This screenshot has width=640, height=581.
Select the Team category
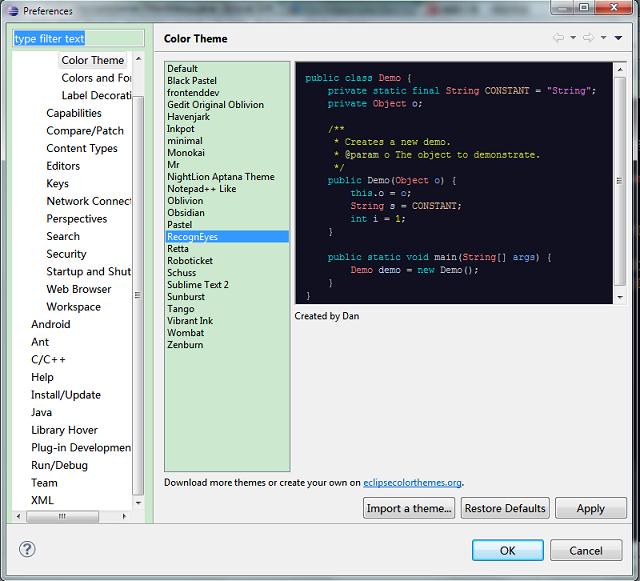coord(44,483)
